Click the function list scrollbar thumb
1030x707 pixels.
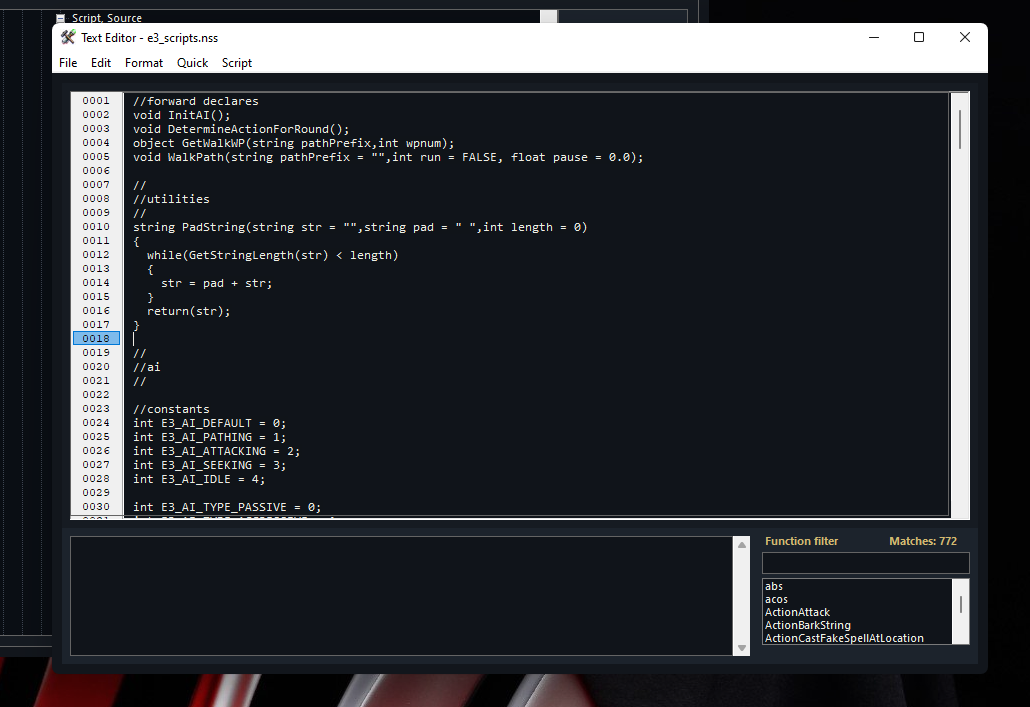(961, 604)
